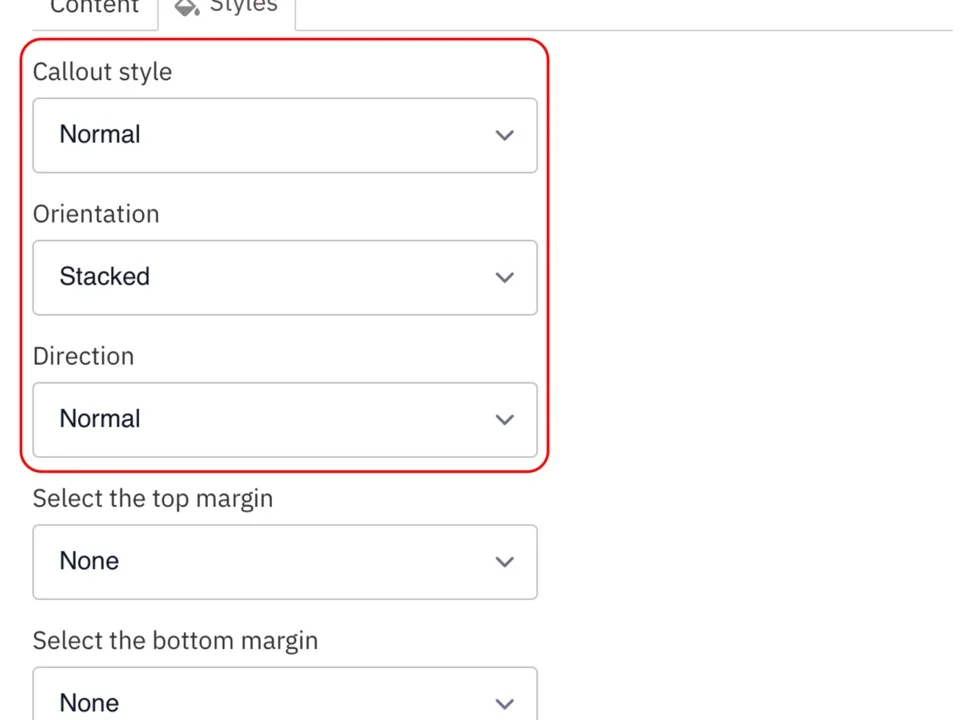This screenshot has width=960, height=720.
Task: Click the diamond-shaped icon next to Styles
Action: pyautogui.click(x=187, y=7)
